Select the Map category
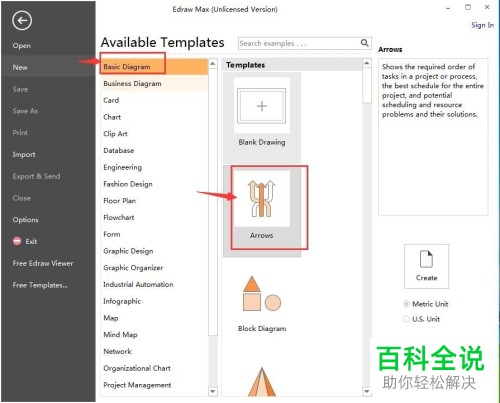The height and width of the screenshot is (403, 500). pyautogui.click(x=111, y=318)
